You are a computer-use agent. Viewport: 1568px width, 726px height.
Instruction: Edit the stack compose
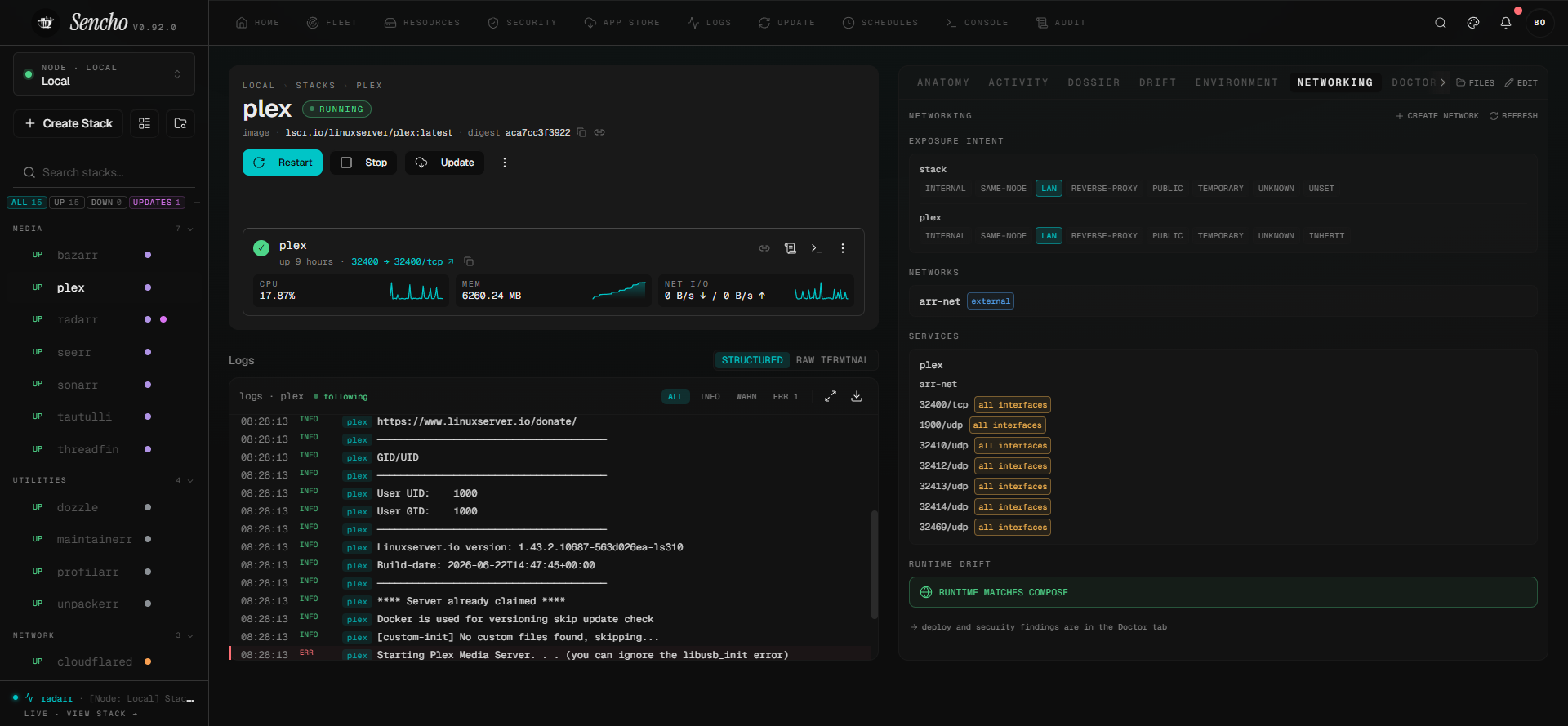1521,82
